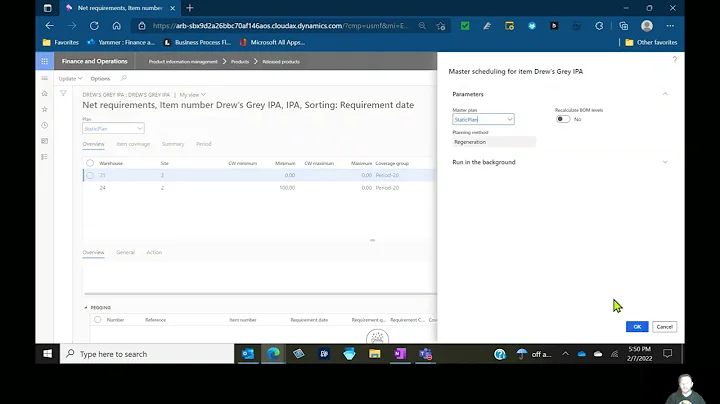Open Microsoft Teams from the taskbar

click(425, 354)
